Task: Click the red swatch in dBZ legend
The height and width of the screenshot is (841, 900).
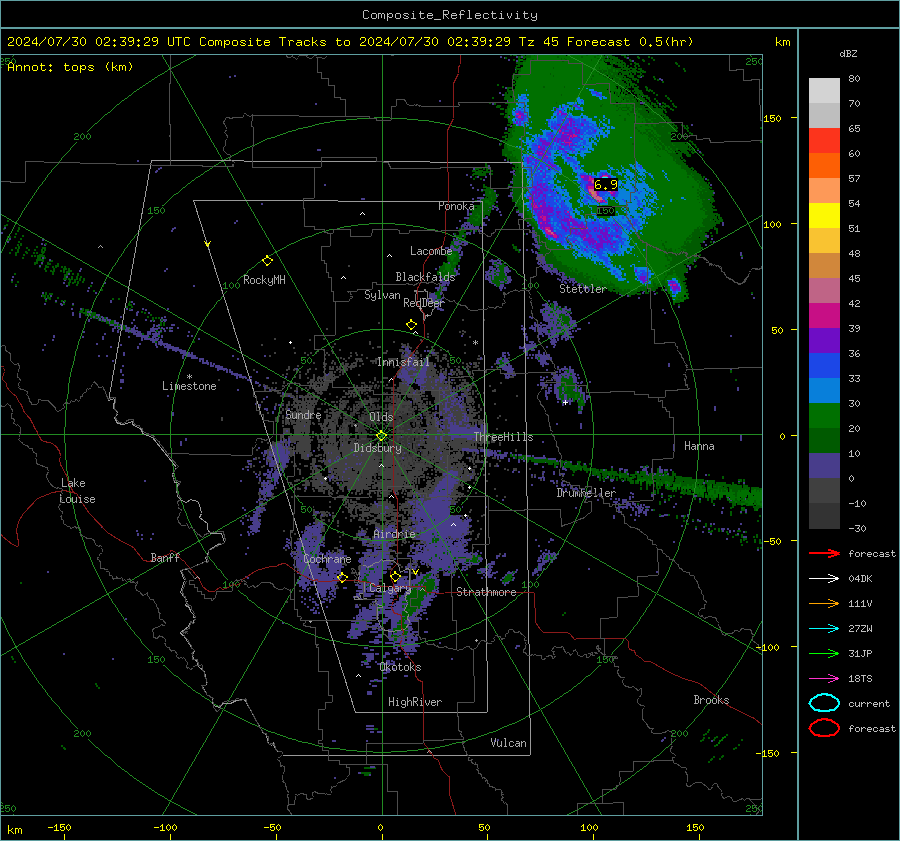Action: coord(824,141)
